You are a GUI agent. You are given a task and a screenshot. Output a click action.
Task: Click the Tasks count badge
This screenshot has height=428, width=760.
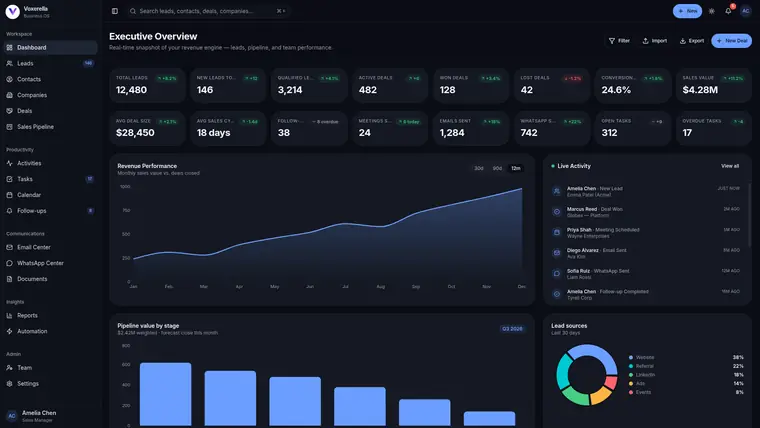[90, 179]
